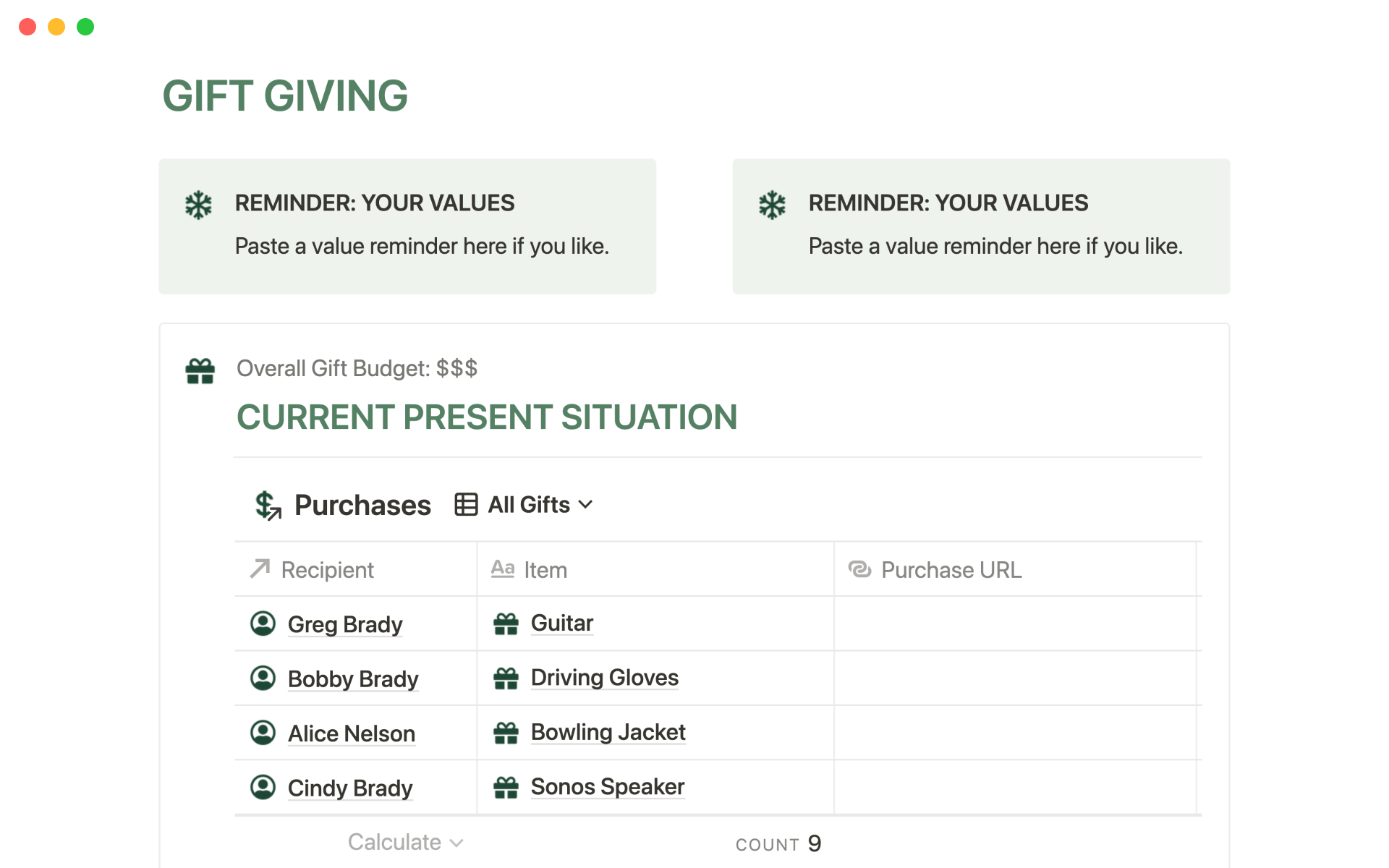Open the Recipient column header menu
Viewport: 1389px width, 868px height.
[327, 570]
